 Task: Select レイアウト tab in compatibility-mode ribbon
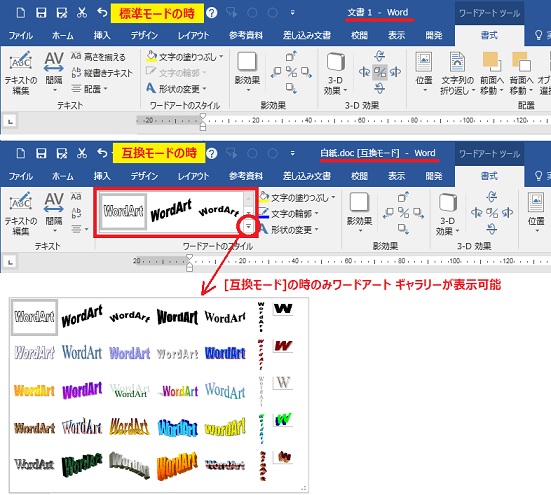click(x=193, y=176)
